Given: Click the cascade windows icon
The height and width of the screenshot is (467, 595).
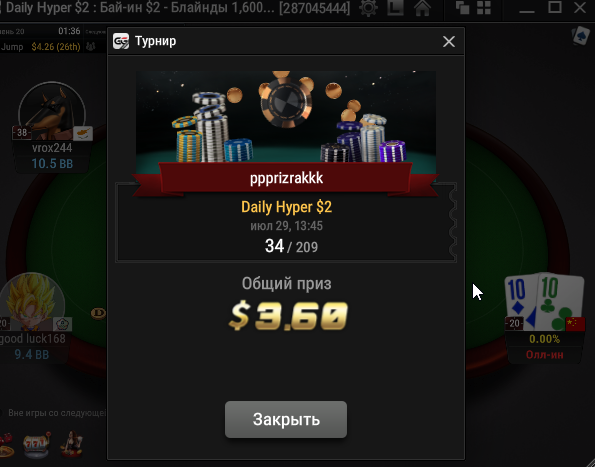Looking at the screenshot, I should click(462, 8).
